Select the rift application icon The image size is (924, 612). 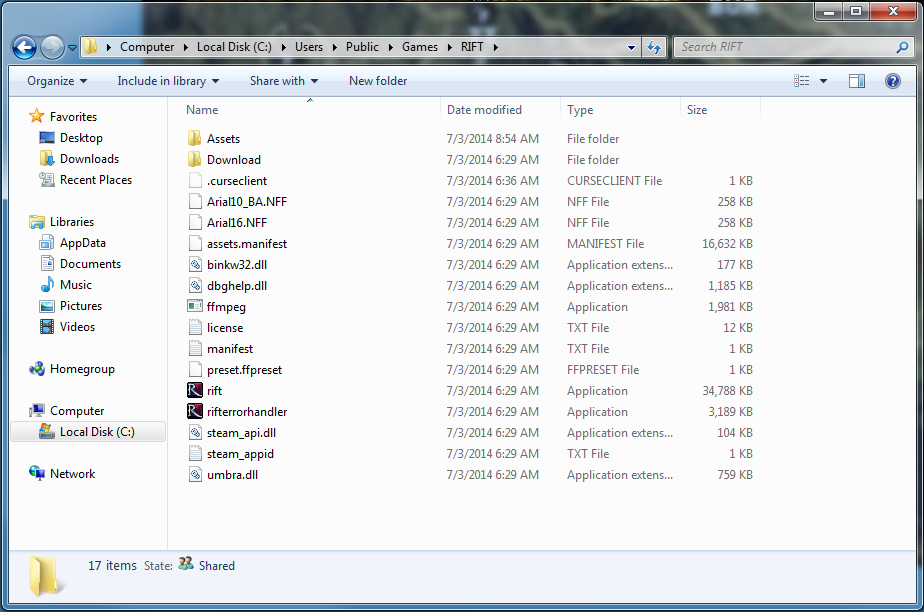pyautogui.click(x=195, y=391)
